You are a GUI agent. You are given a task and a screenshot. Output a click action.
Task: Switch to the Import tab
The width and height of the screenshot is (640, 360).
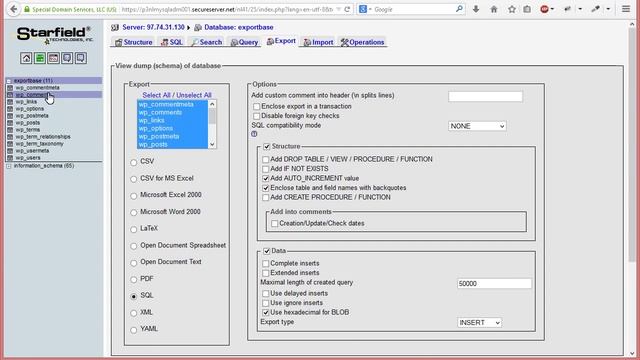click(318, 42)
